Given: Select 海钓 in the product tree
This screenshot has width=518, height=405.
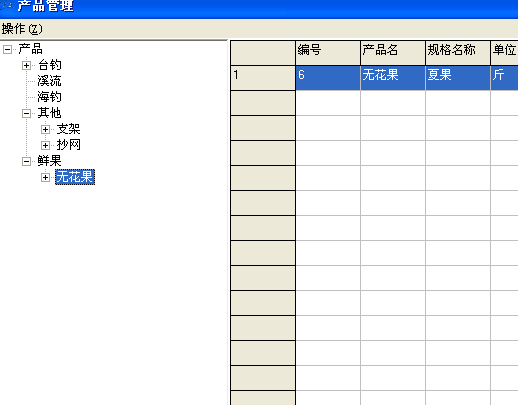Looking at the screenshot, I should pyautogui.click(x=49, y=97).
